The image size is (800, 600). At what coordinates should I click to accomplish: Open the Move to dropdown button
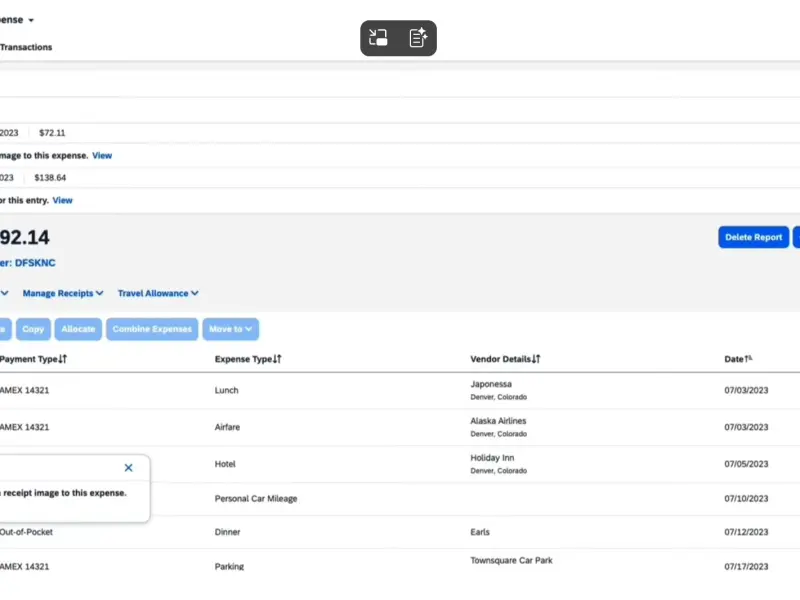(230, 329)
